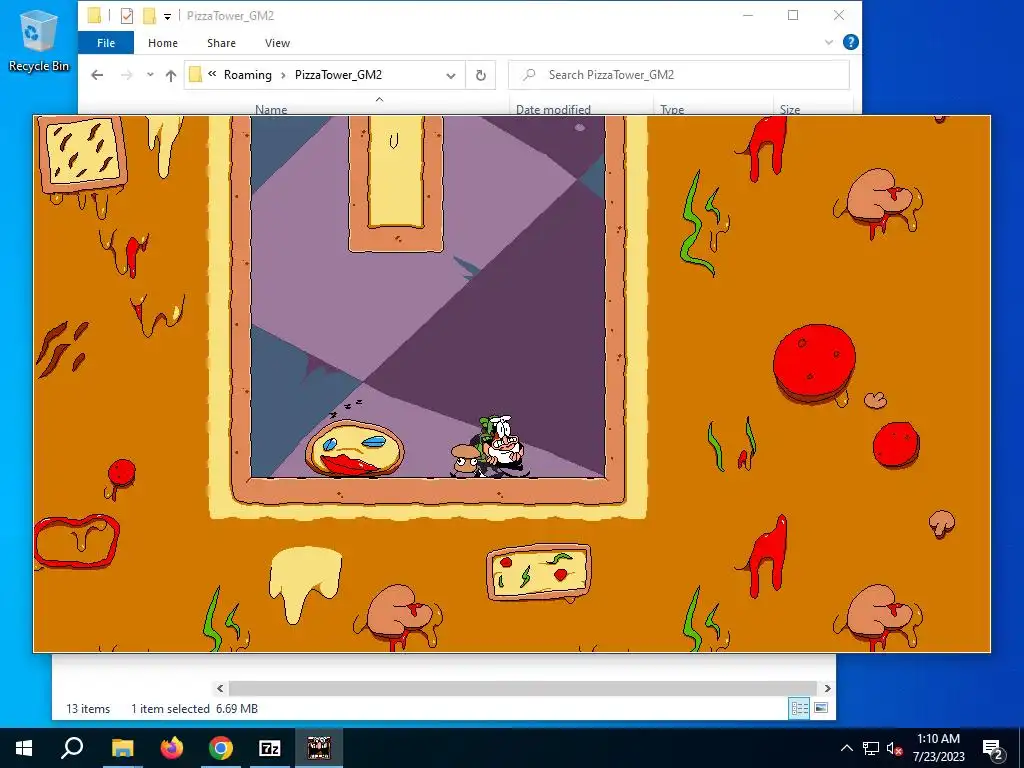Open 7-Zip from the taskbar
1024x768 pixels.
270,748
